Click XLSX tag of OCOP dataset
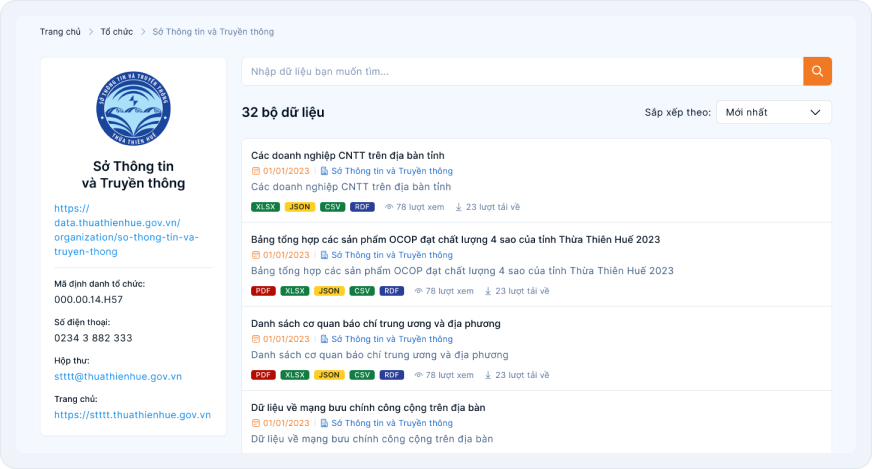872x469 pixels. click(x=295, y=291)
